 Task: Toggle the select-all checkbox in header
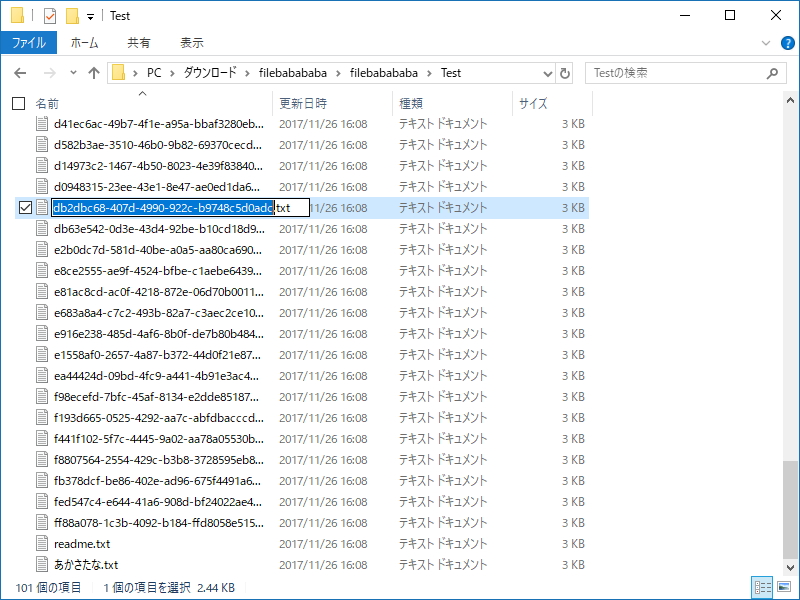[18, 104]
